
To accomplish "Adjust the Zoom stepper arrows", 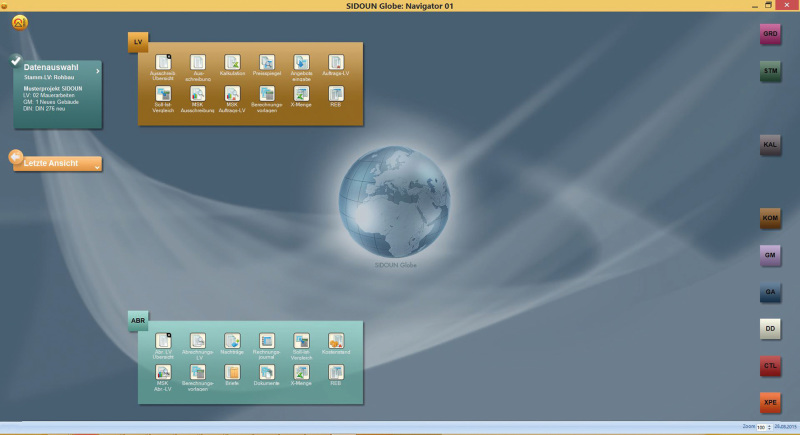I will 769,427.
